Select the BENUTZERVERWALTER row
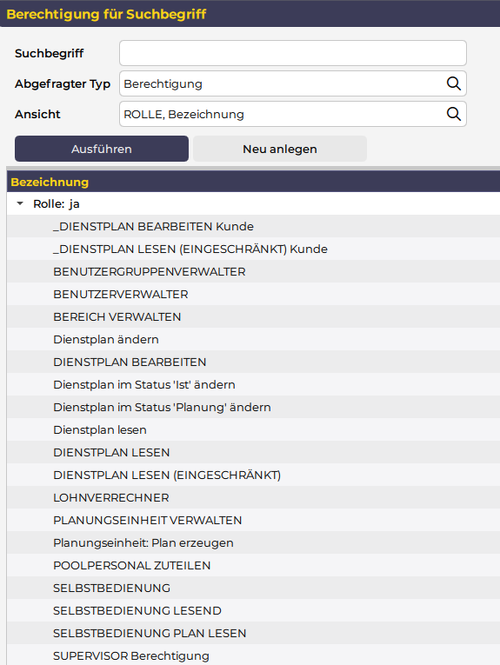This screenshot has height=665, width=500. pos(253,294)
